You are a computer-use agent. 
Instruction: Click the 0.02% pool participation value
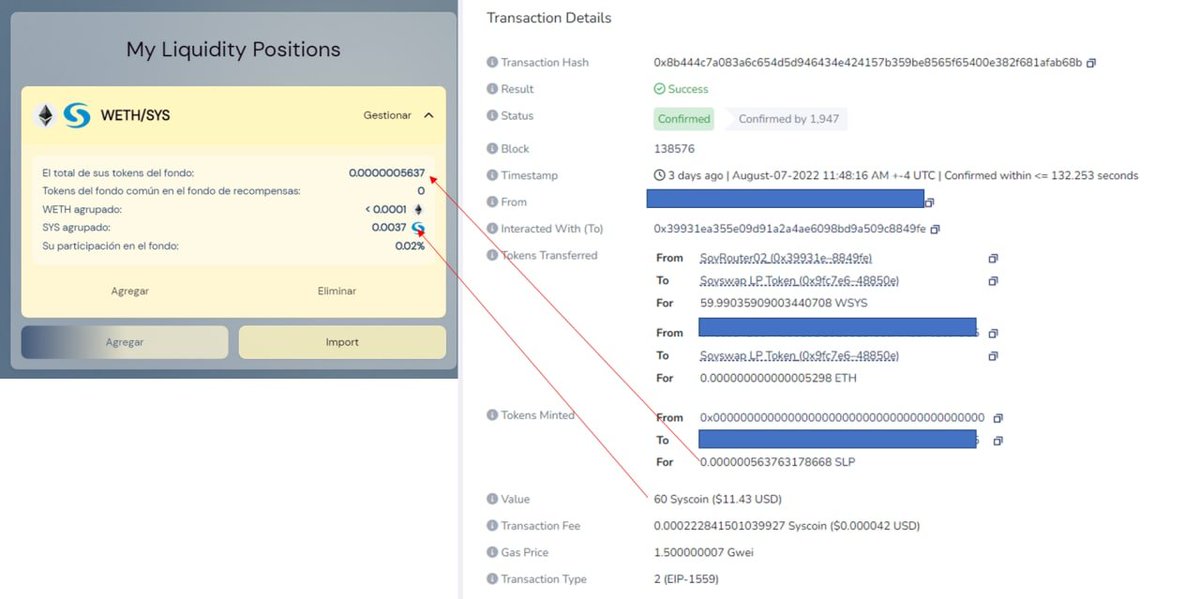(x=410, y=246)
